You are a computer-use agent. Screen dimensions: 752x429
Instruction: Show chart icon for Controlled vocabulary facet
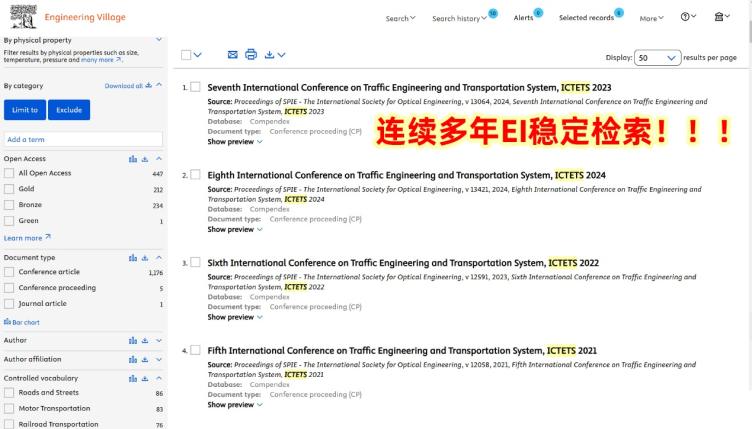(133, 378)
